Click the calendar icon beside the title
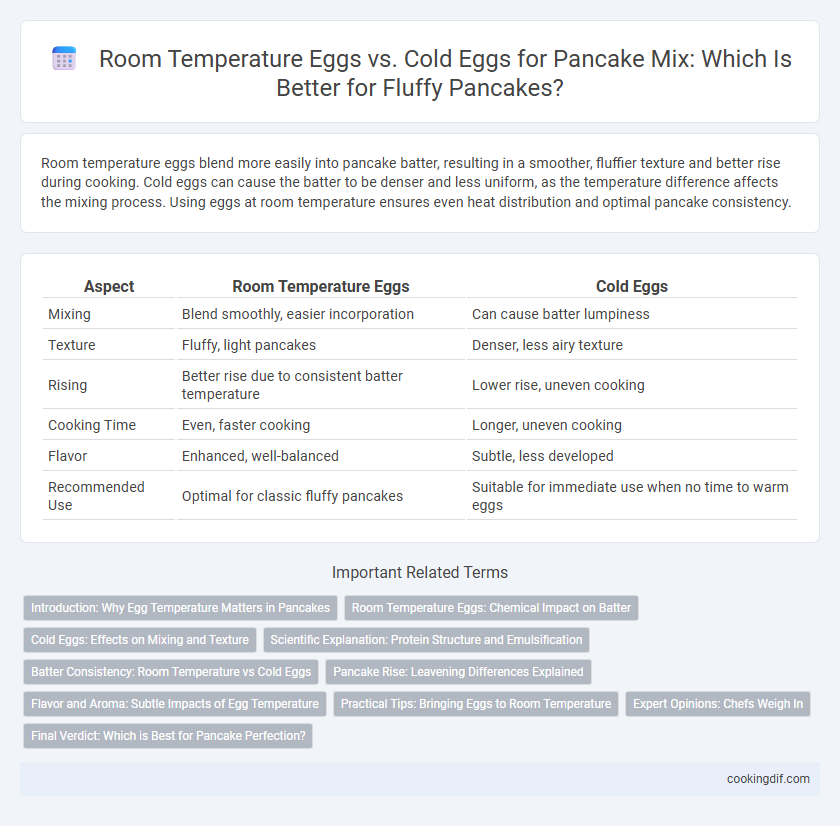This screenshot has height=826, width=840. [x=64, y=58]
